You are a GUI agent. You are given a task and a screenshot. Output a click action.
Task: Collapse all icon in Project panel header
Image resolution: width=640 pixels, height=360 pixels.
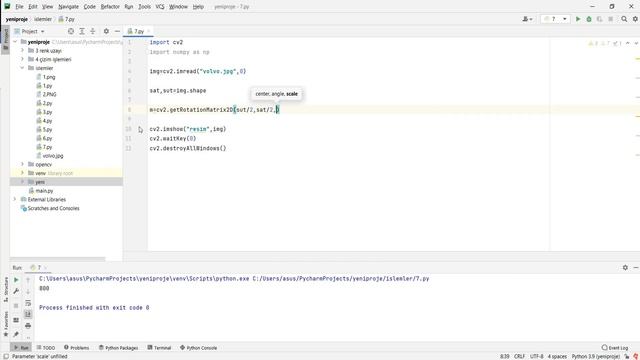click(93, 31)
